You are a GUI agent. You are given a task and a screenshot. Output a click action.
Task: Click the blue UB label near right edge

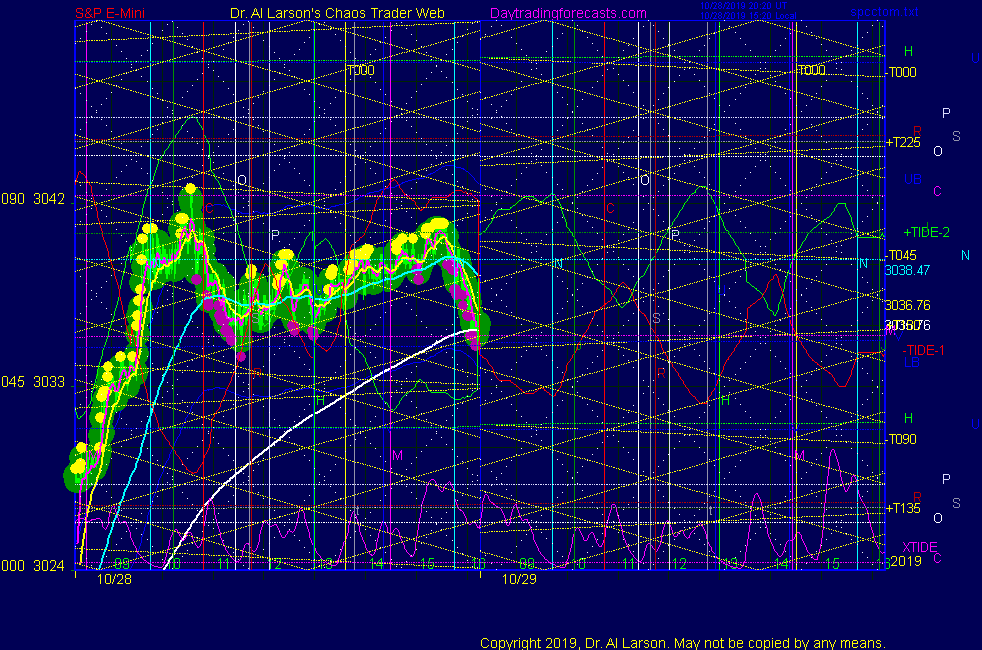tap(912, 180)
